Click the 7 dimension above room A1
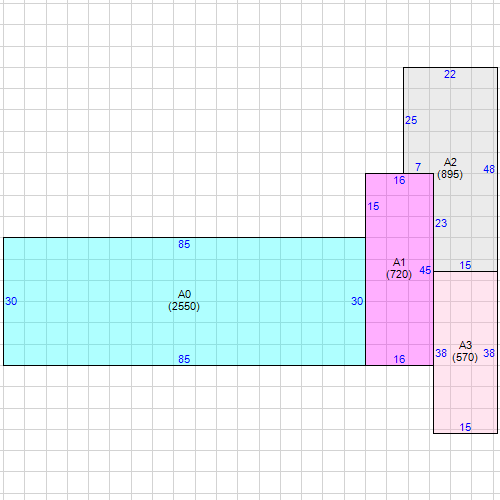Image resolution: width=500 pixels, height=500 pixels. 418,167
